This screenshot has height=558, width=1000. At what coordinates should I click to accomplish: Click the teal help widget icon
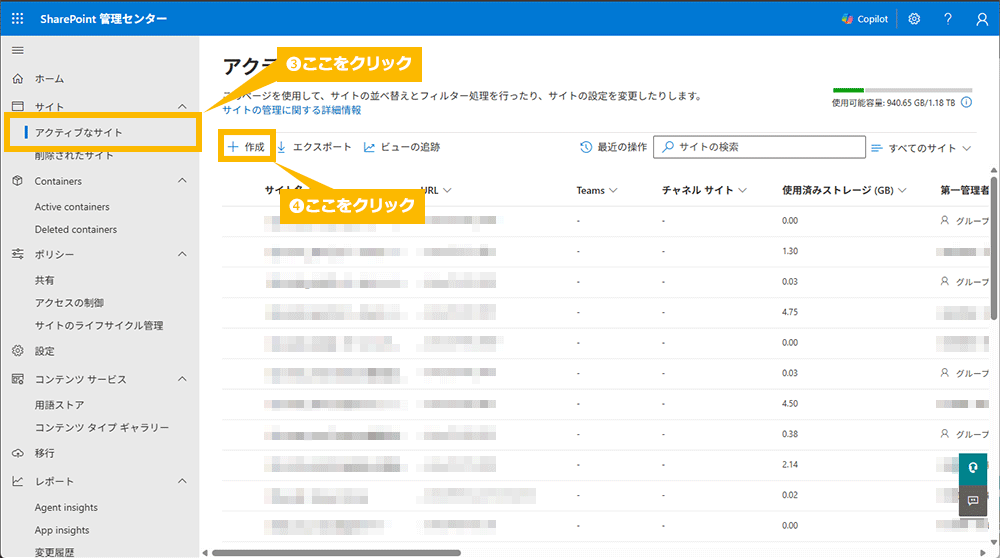973,467
